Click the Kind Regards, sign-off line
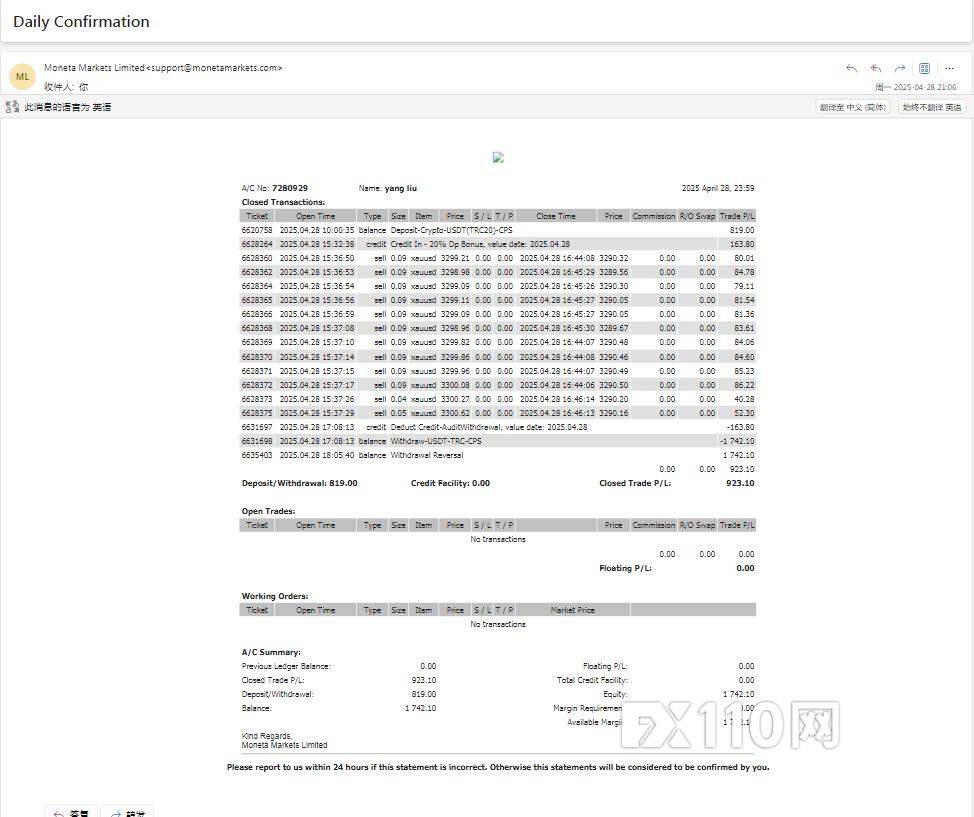Image resolution: width=974 pixels, height=817 pixels. [267, 736]
